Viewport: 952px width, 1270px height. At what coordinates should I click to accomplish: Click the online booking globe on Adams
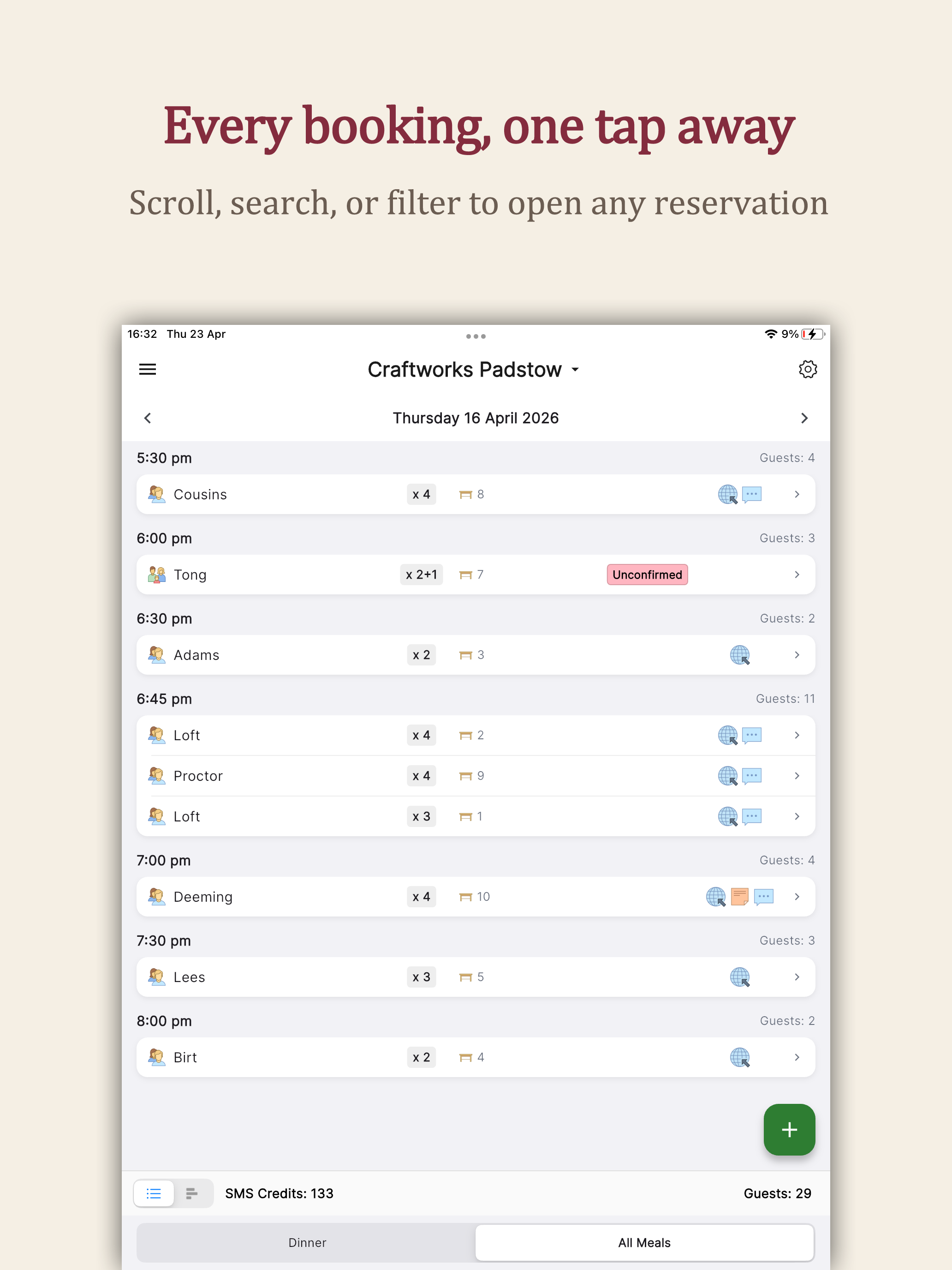pyautogui.click(x=740, y=655)
